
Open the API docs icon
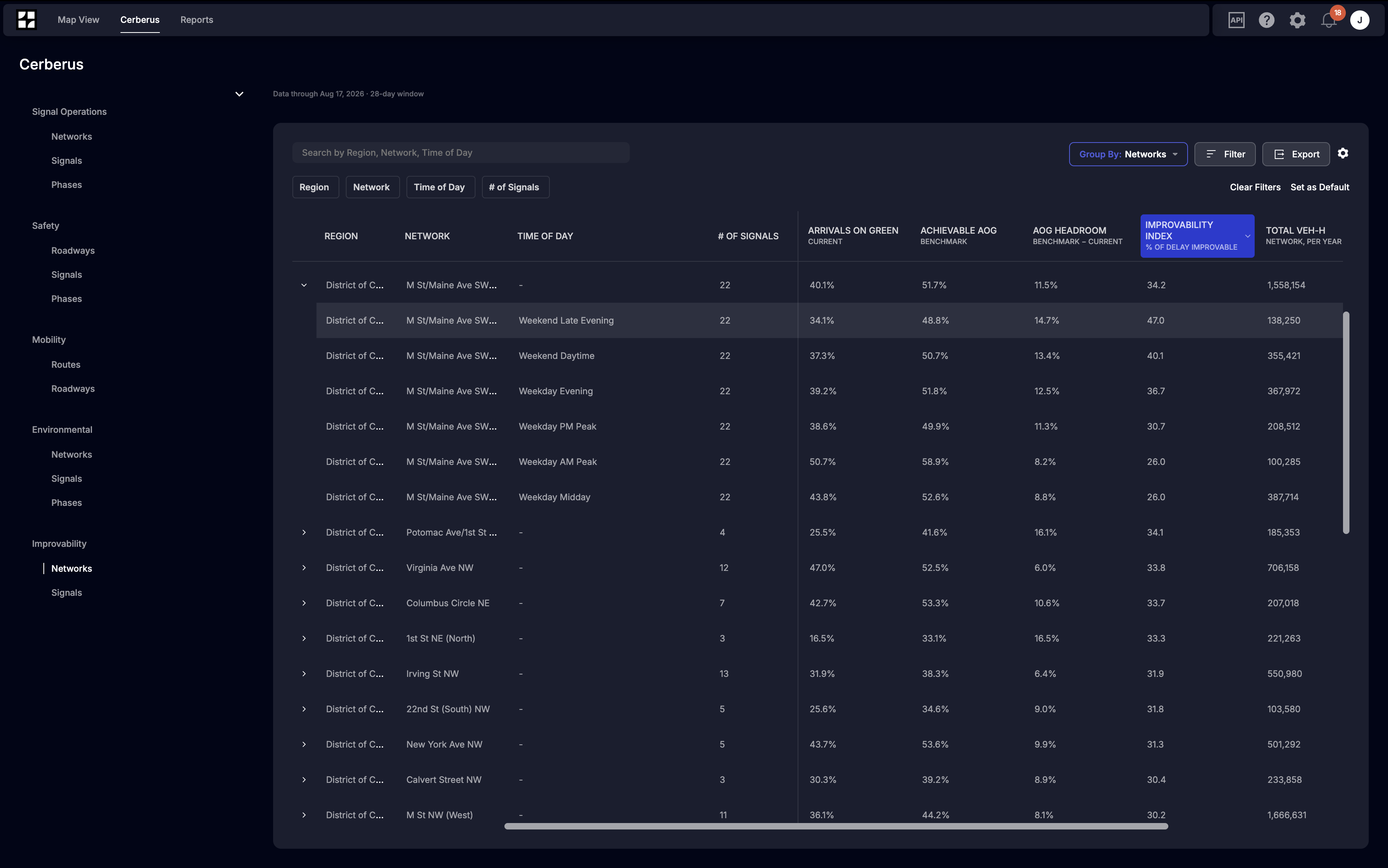1236,20
